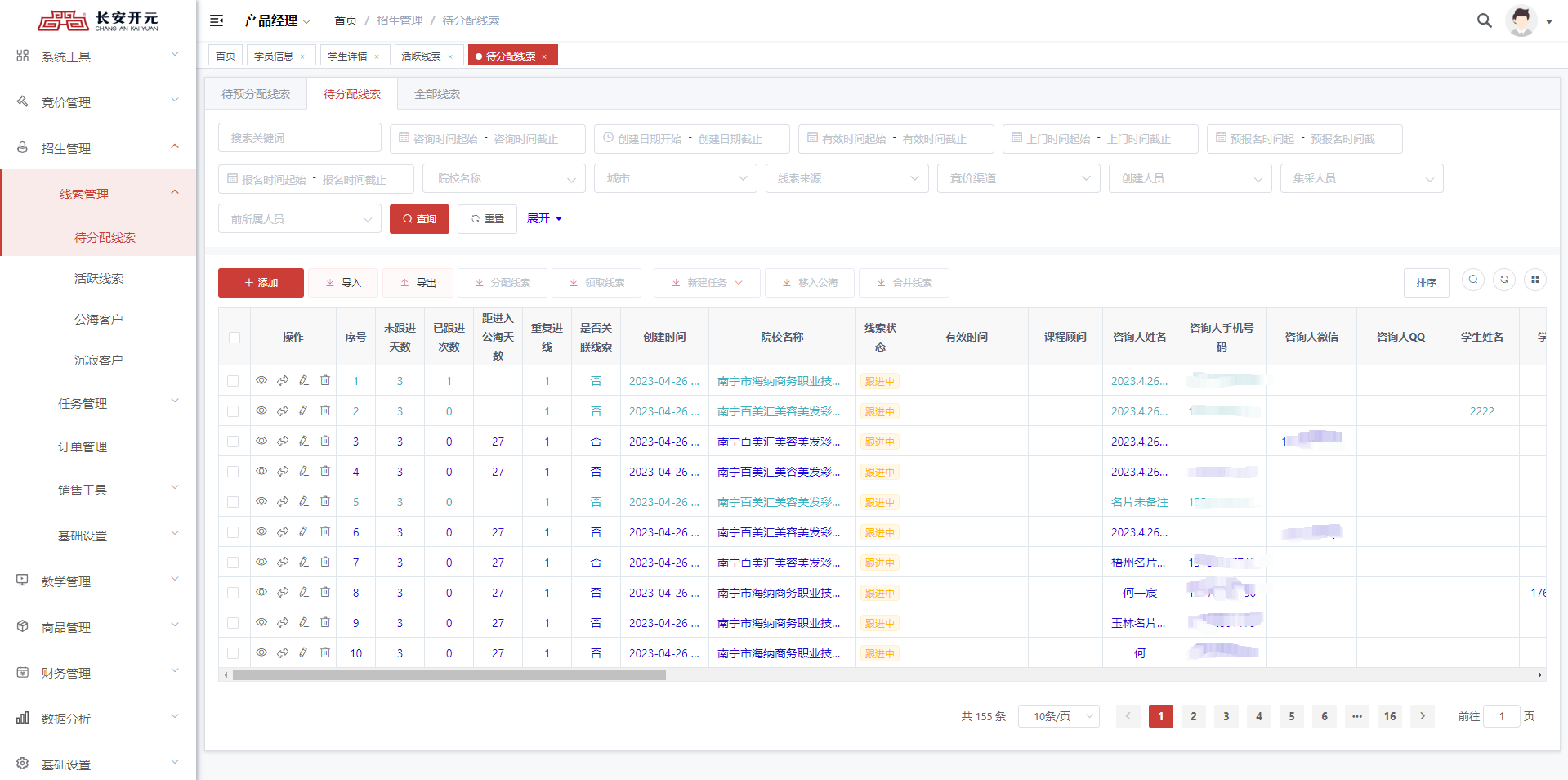The image size is (1568, 780).
Task: Click the 排序 button
Action: click(x=1427, y=283)
